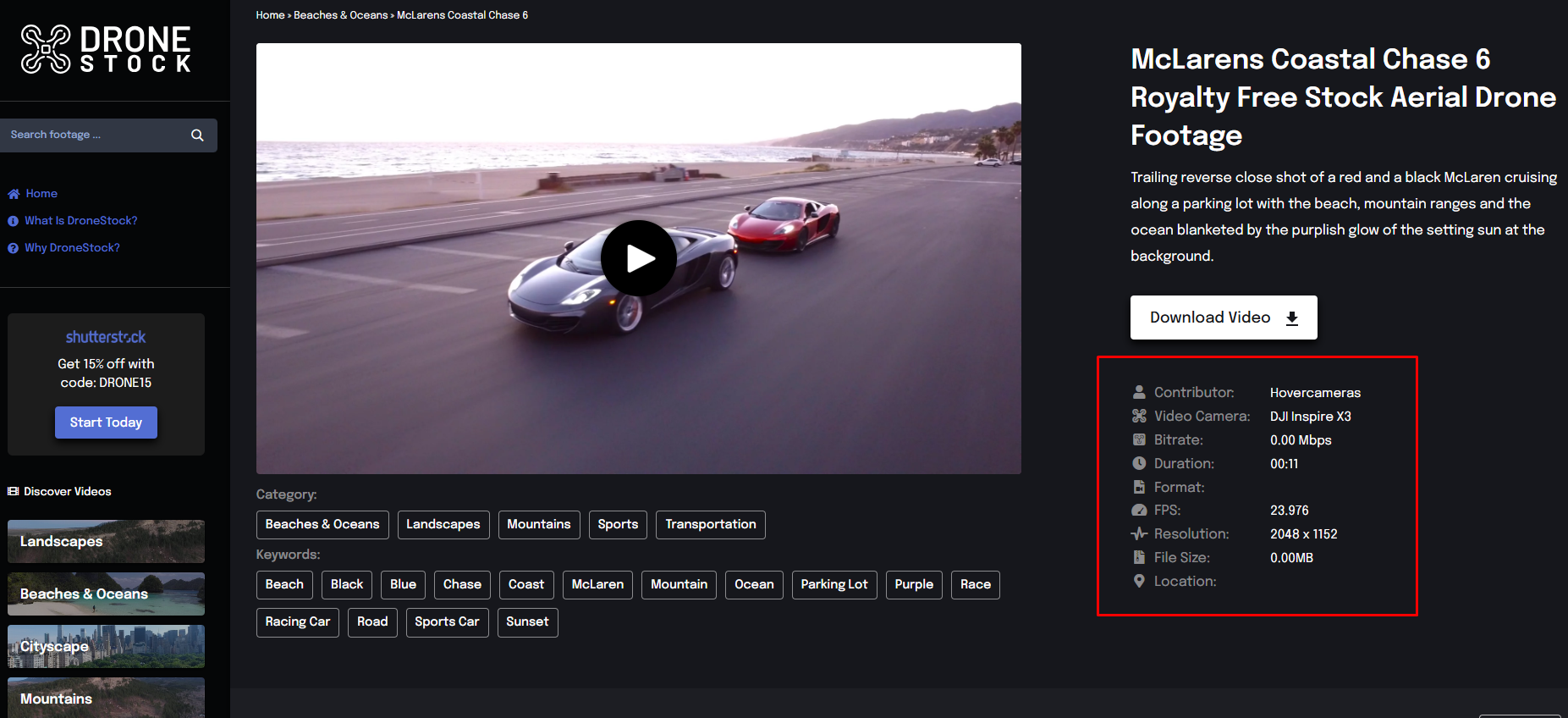1568x718 pixels.
Task: Click the Blue keyword tag
Action: [403, 585]
